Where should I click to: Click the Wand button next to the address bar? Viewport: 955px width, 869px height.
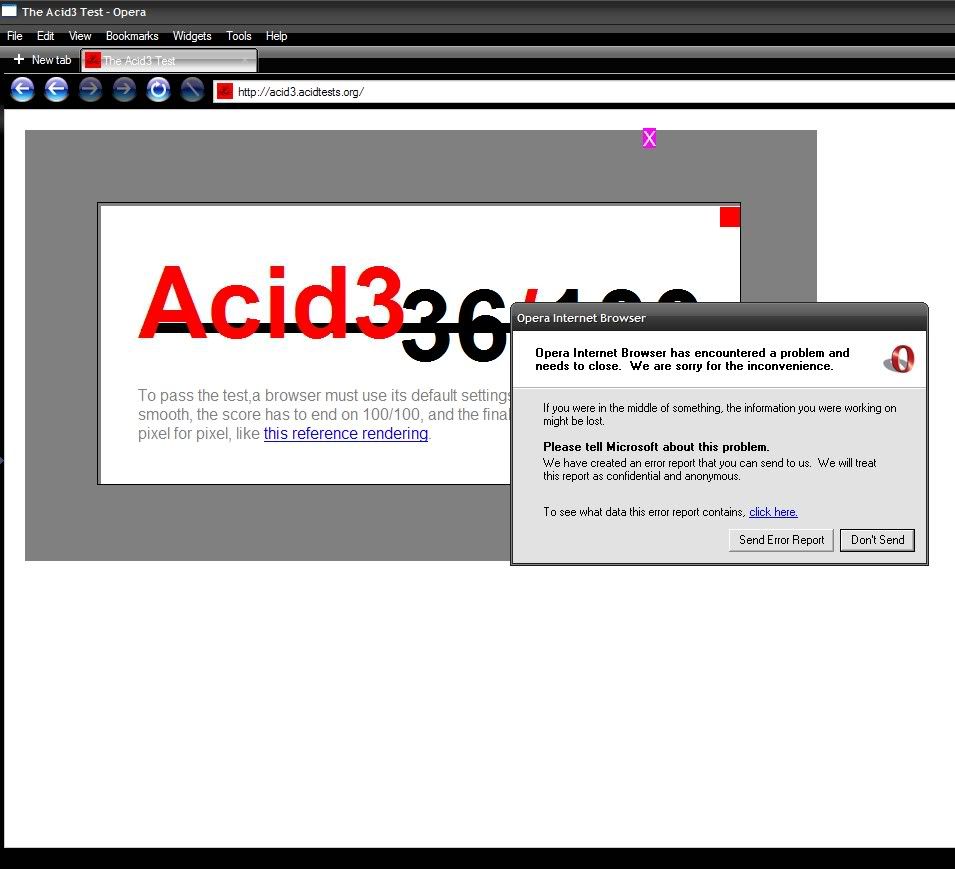coord(192,90)
